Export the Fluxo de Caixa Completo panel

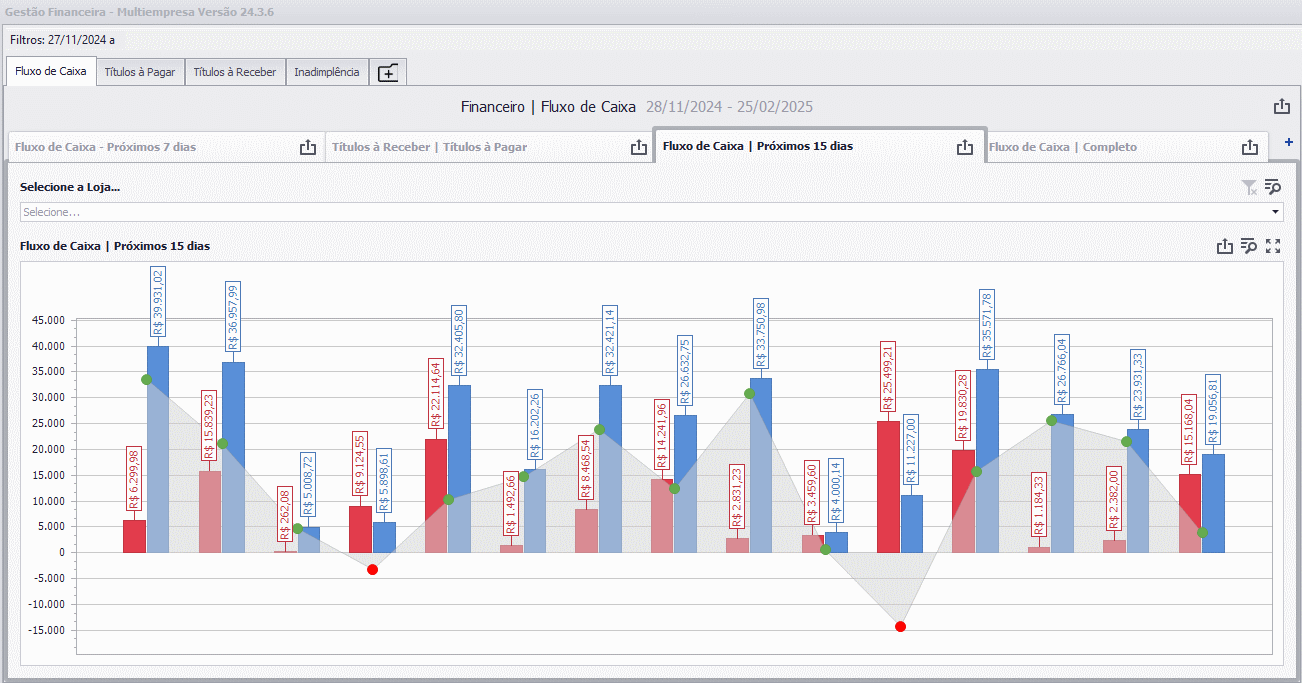click(1250, 147)
